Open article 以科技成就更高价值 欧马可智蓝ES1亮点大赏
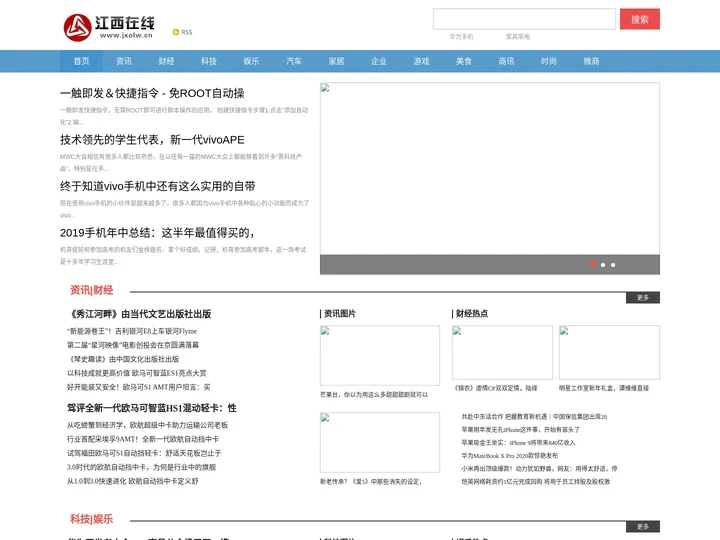The width and height of the screenshot is (720, 540). click(x=136, y=373)
